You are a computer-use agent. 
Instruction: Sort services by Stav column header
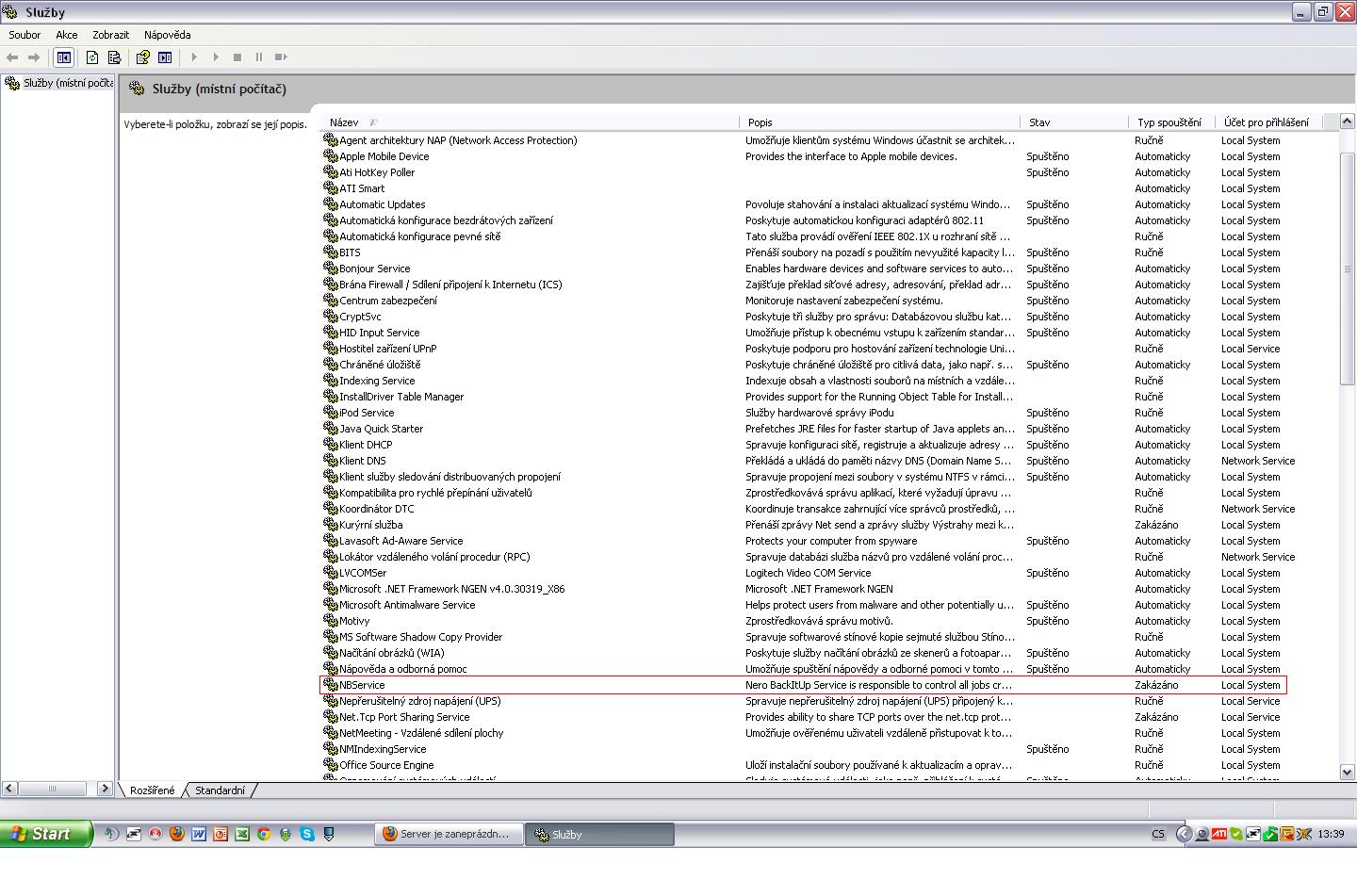click(x=1039, y=122)
